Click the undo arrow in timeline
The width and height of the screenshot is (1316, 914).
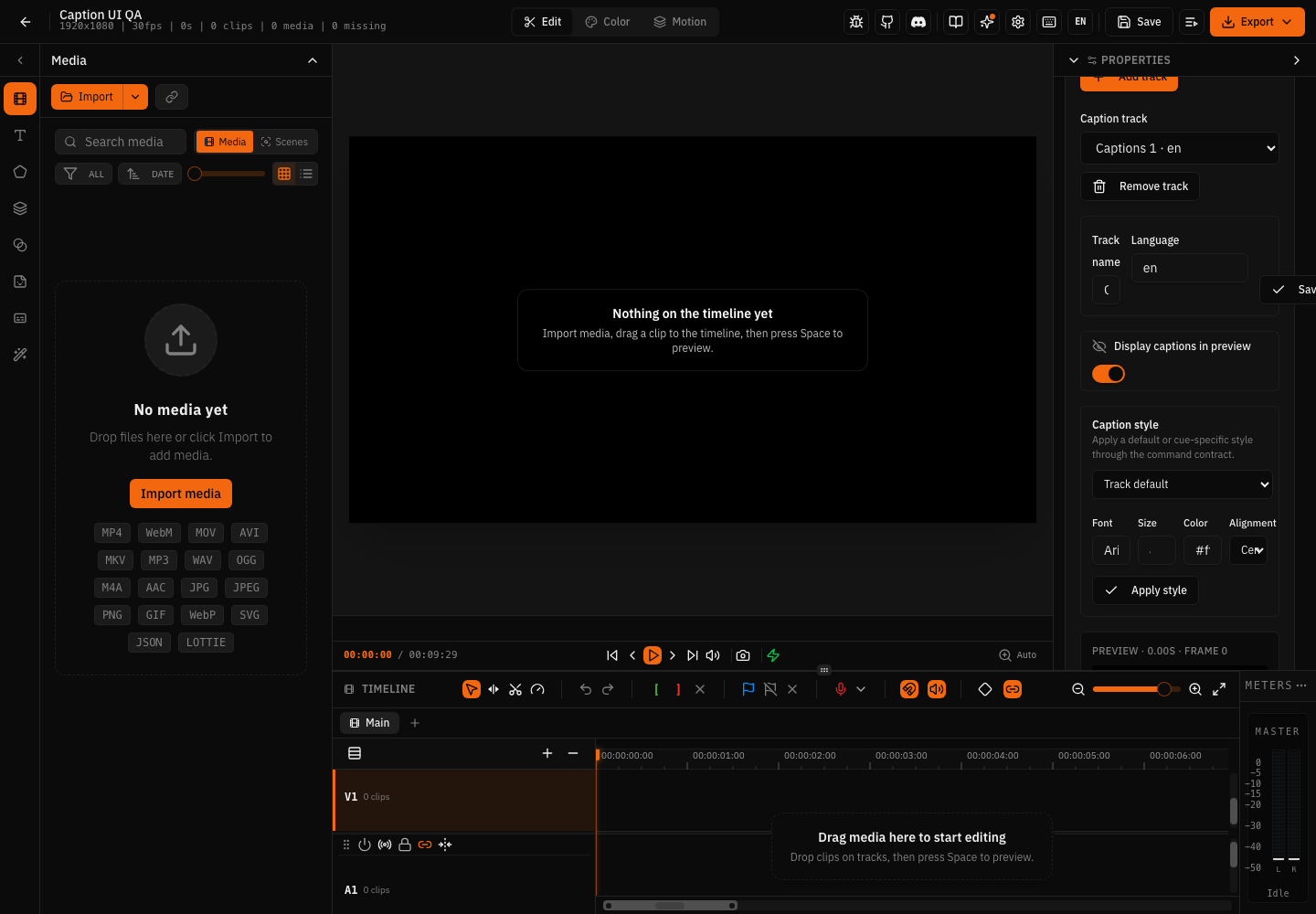586,689
